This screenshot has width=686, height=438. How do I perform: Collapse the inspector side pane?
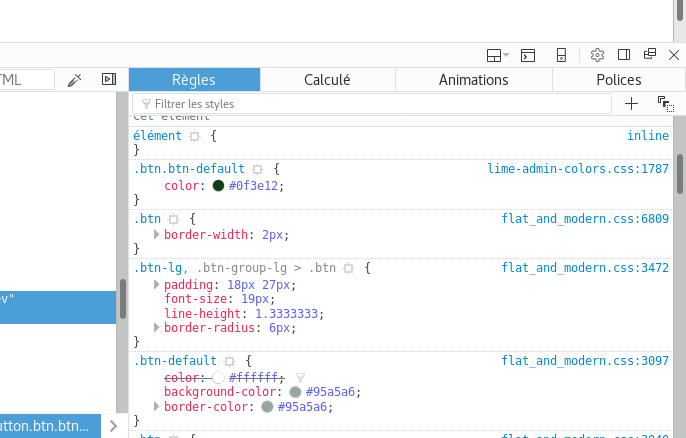point(109,80)
